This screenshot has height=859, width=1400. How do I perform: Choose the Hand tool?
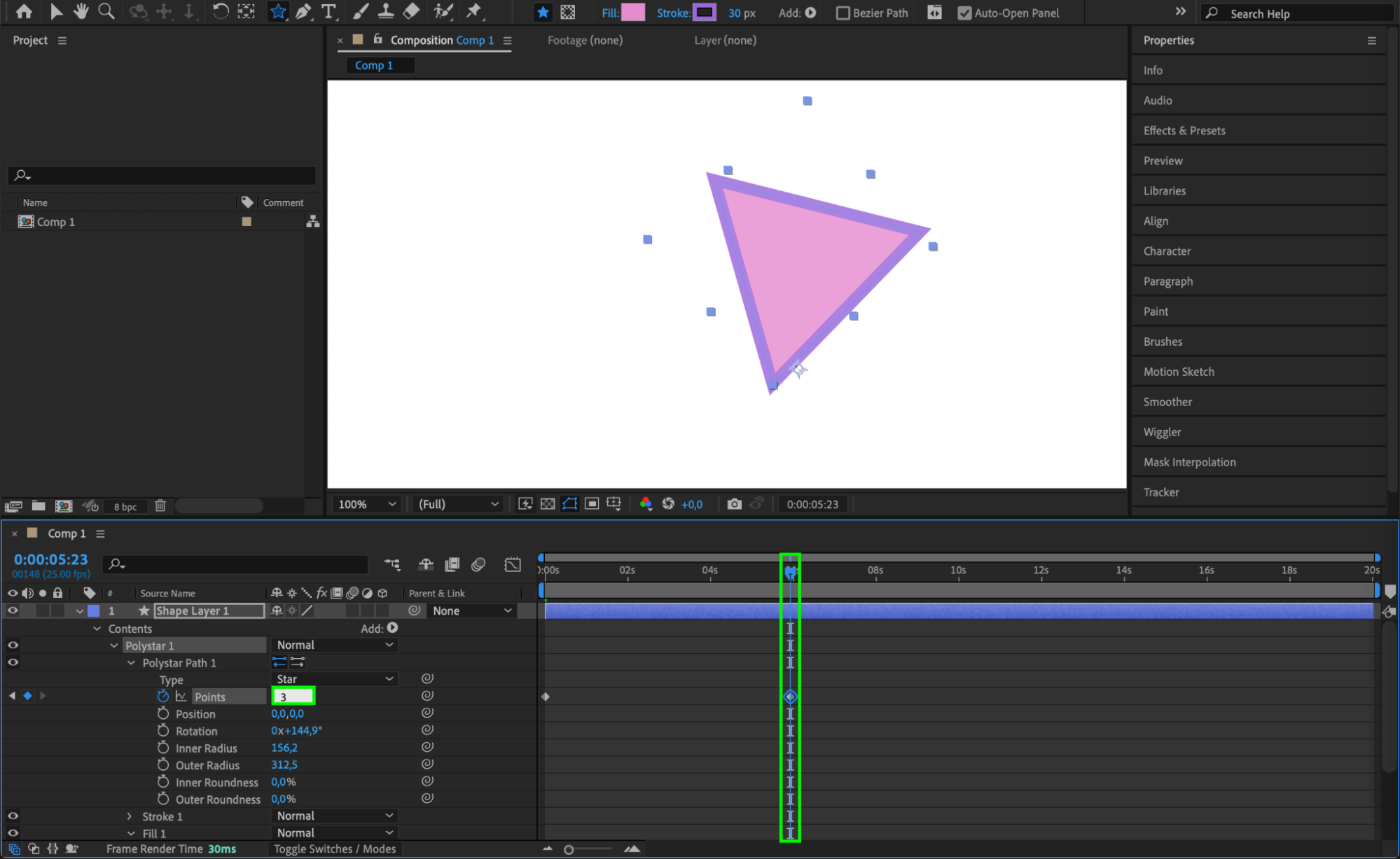(81, 11)
